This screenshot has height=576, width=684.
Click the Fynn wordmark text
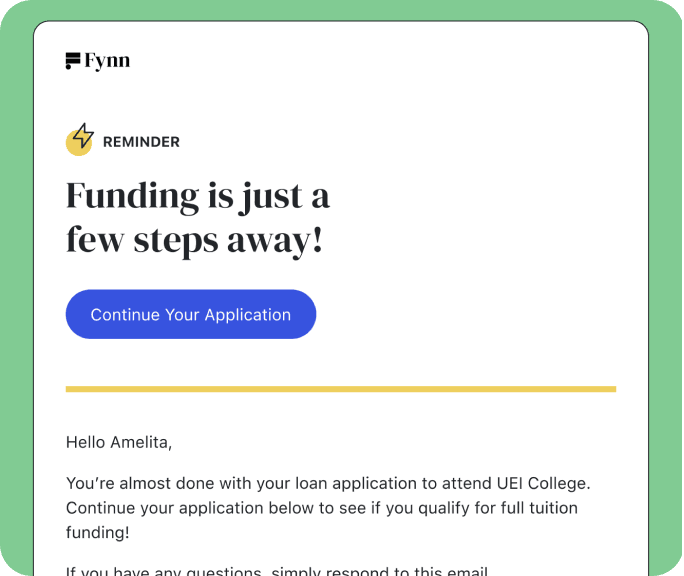point(108,61)
